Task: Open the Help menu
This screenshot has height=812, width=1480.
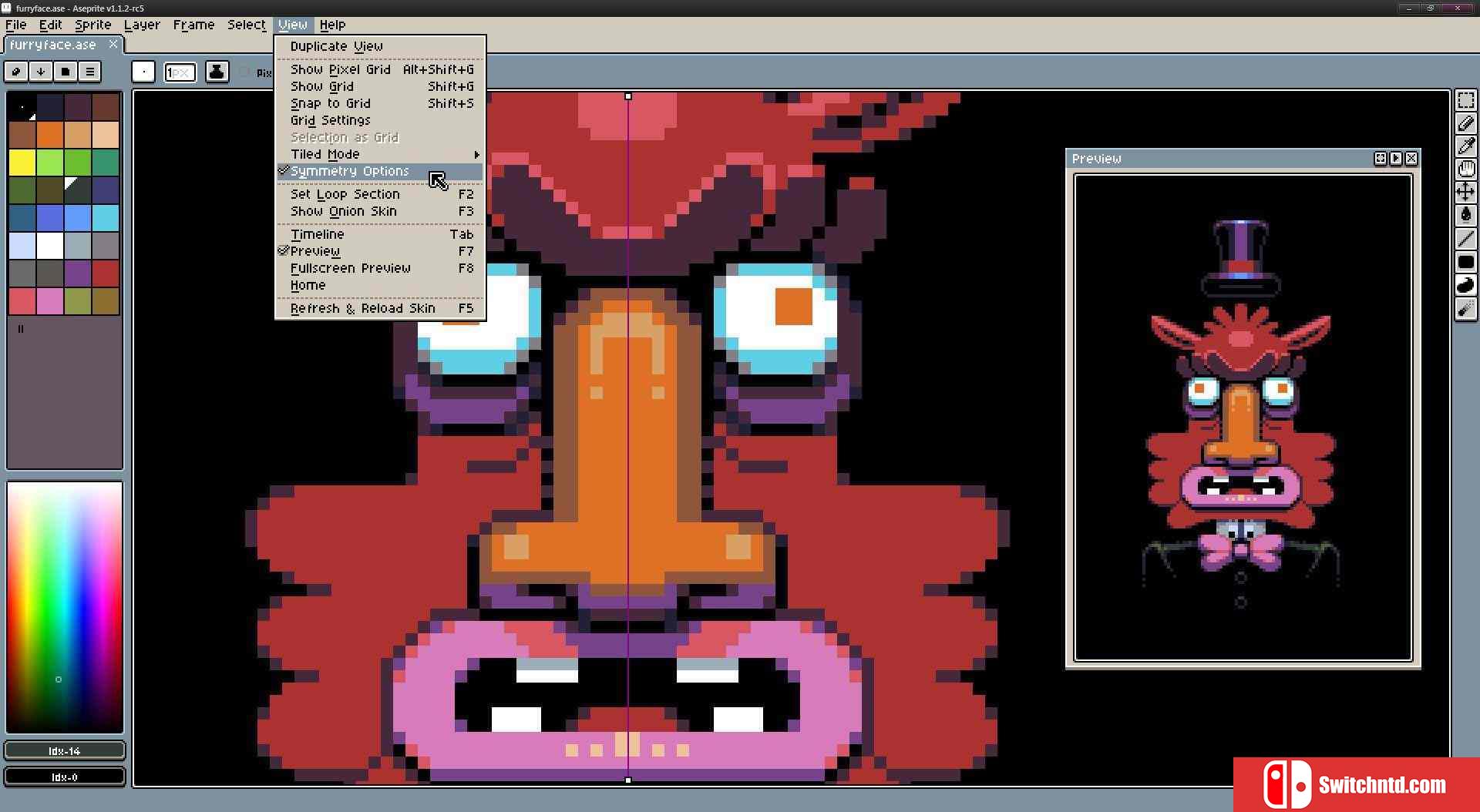Action: [x=333, y=25]
